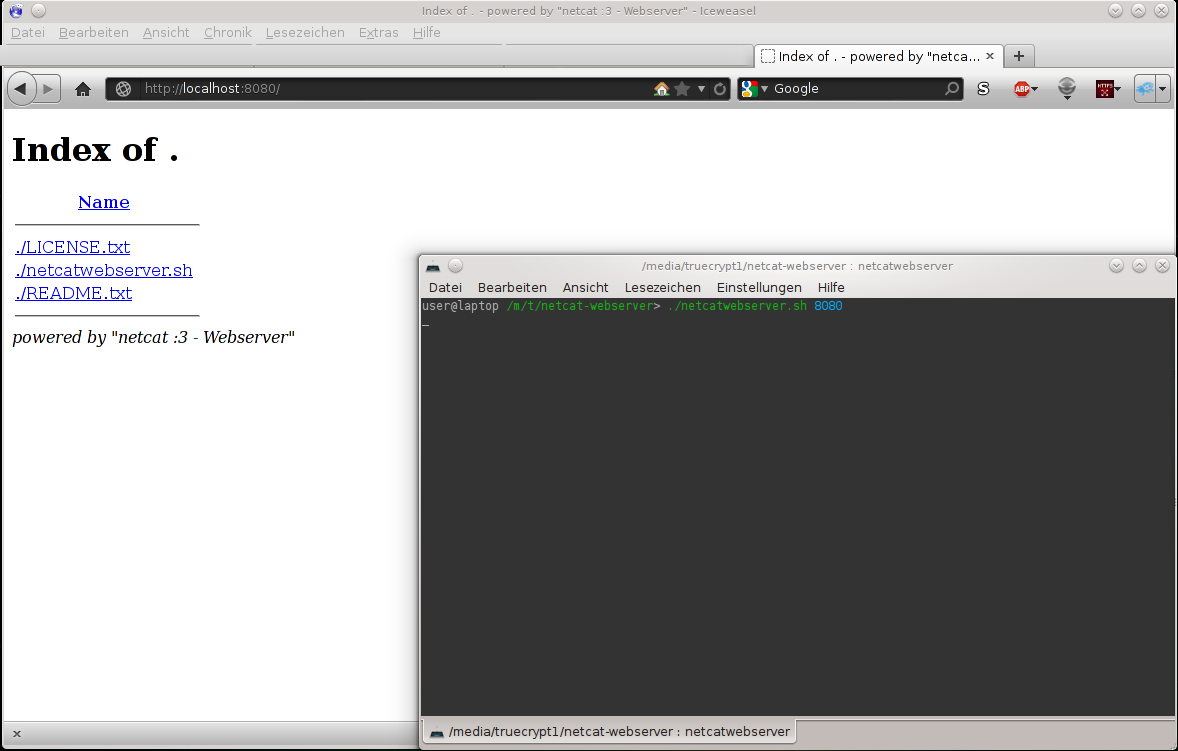
Task: Sort files by the Name column header
Action: coord(103,201)
